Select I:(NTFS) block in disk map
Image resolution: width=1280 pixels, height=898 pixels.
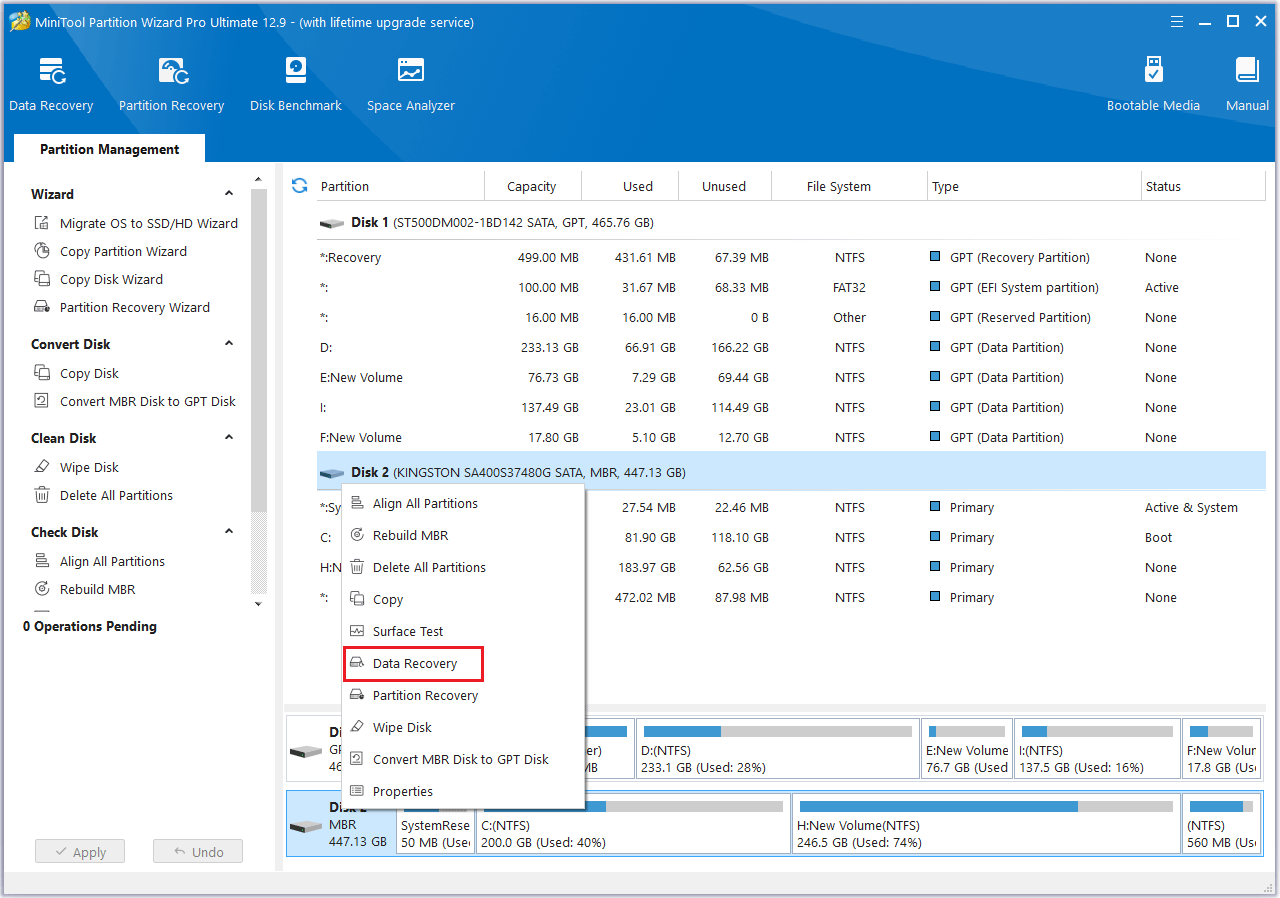pos(1097,748)
